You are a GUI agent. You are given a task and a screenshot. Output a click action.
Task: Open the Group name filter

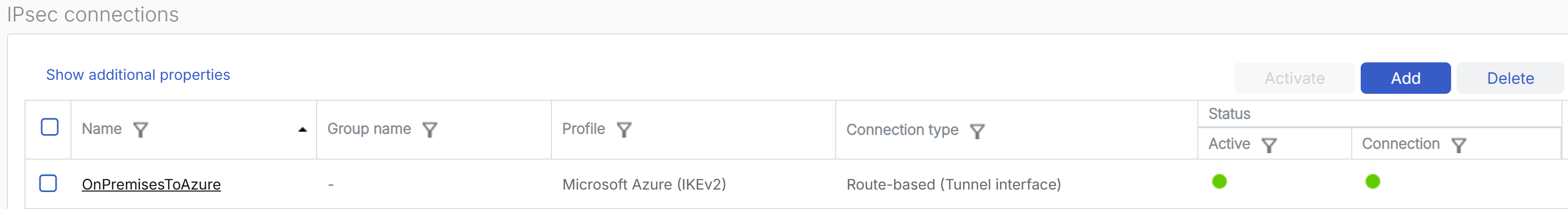pos(430,129)
